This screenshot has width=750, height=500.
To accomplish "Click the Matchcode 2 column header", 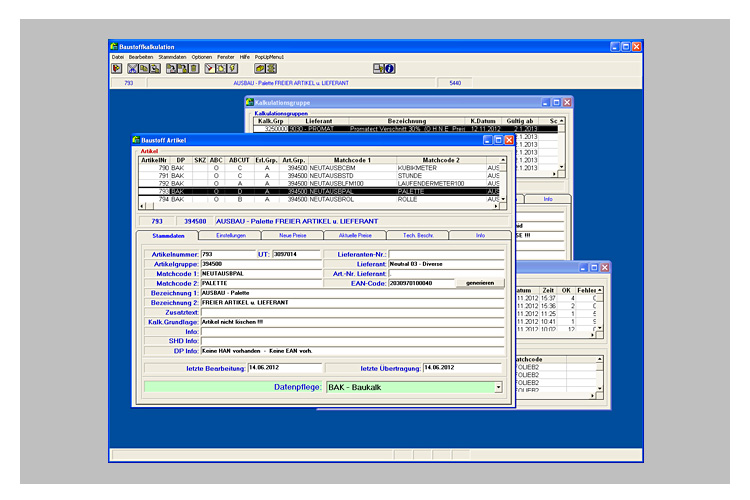I will 441,160.
